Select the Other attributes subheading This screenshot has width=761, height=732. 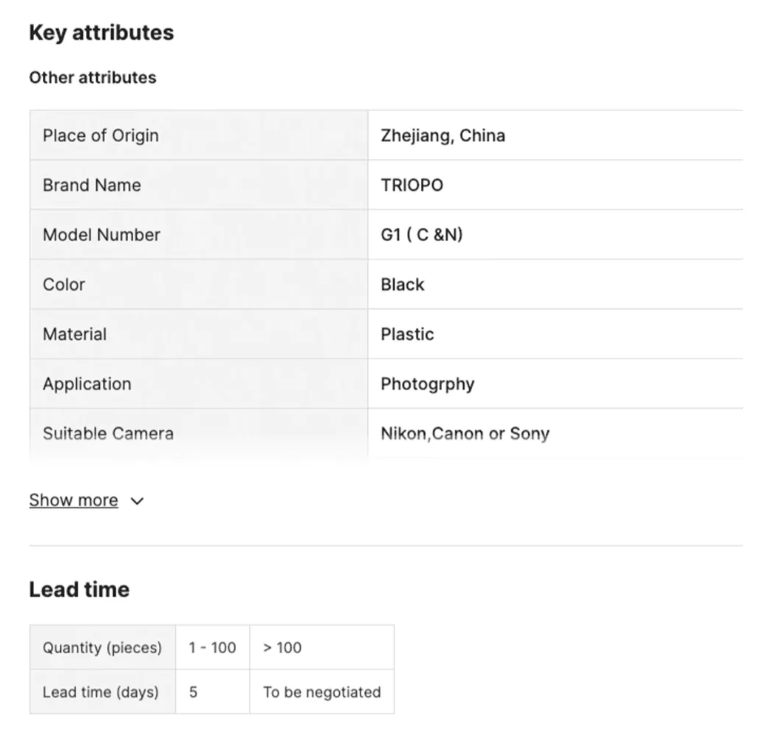click(92, 77)
